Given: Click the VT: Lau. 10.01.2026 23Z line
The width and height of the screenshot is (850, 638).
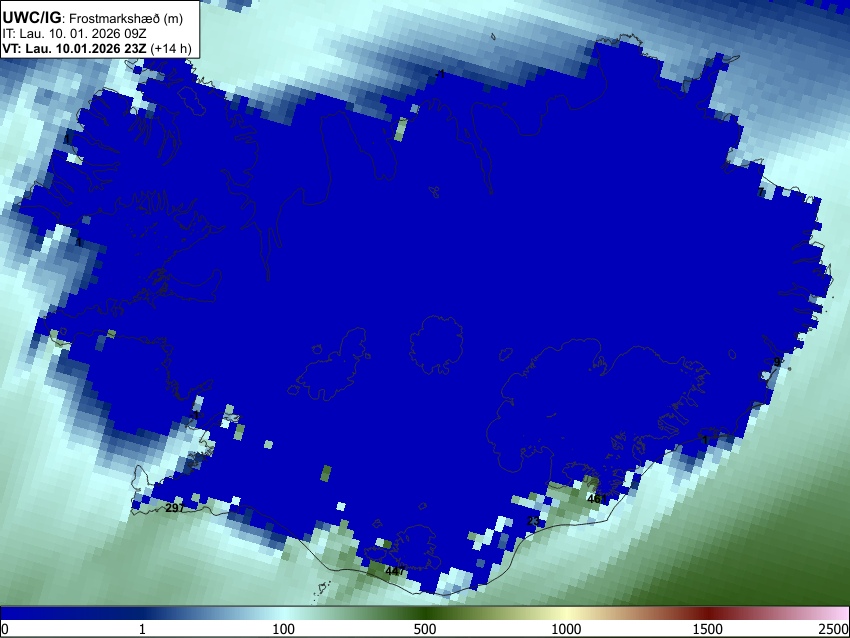Looking at the screenshot, I should (x=74, y=48).
